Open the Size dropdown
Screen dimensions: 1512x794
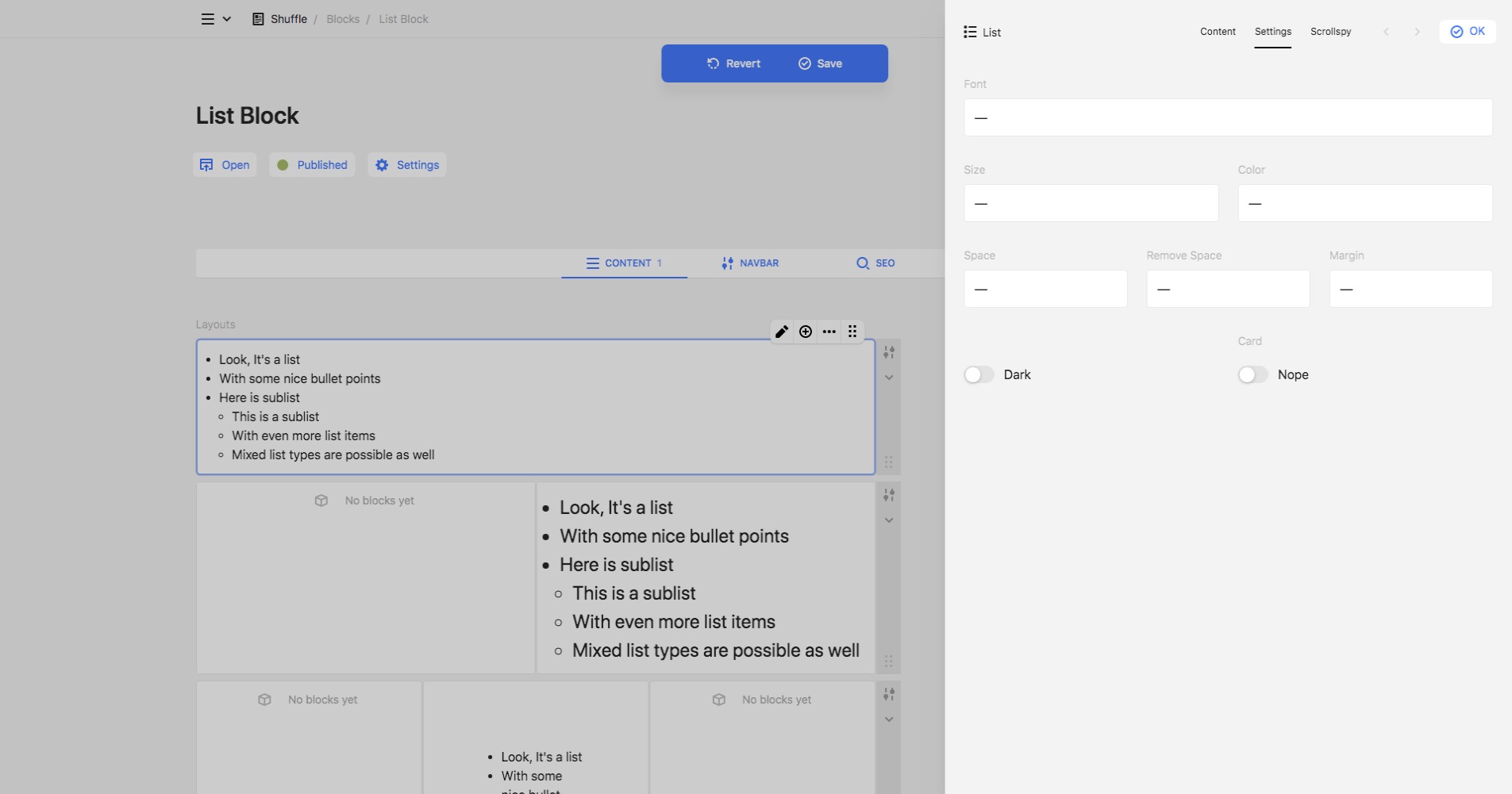point(1091,203)
